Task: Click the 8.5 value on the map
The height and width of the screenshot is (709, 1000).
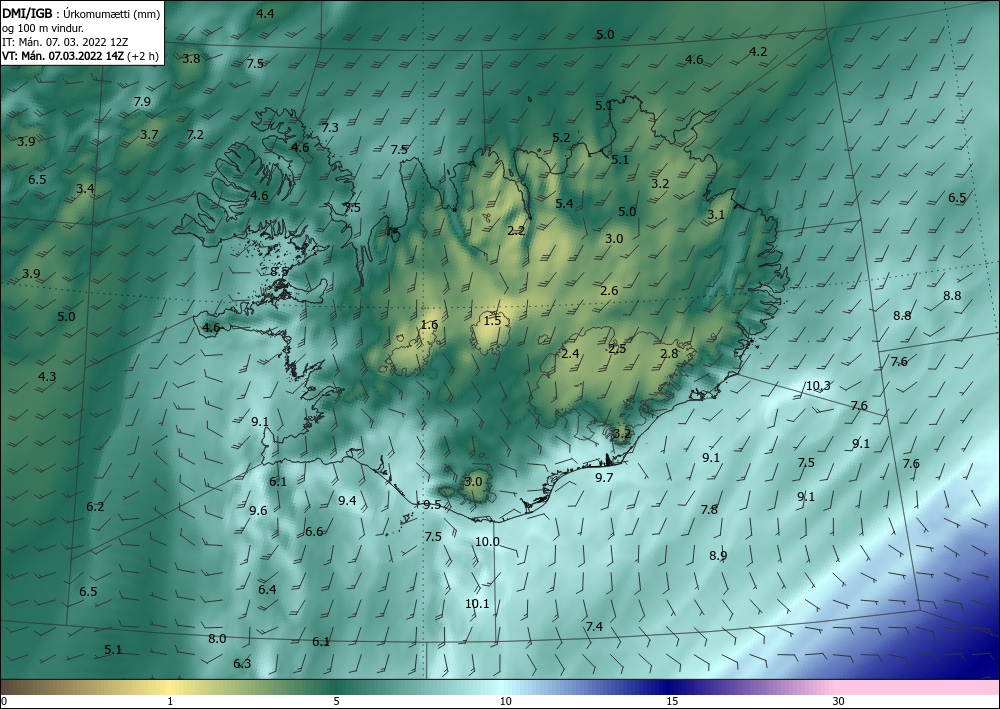Action: 279,272
